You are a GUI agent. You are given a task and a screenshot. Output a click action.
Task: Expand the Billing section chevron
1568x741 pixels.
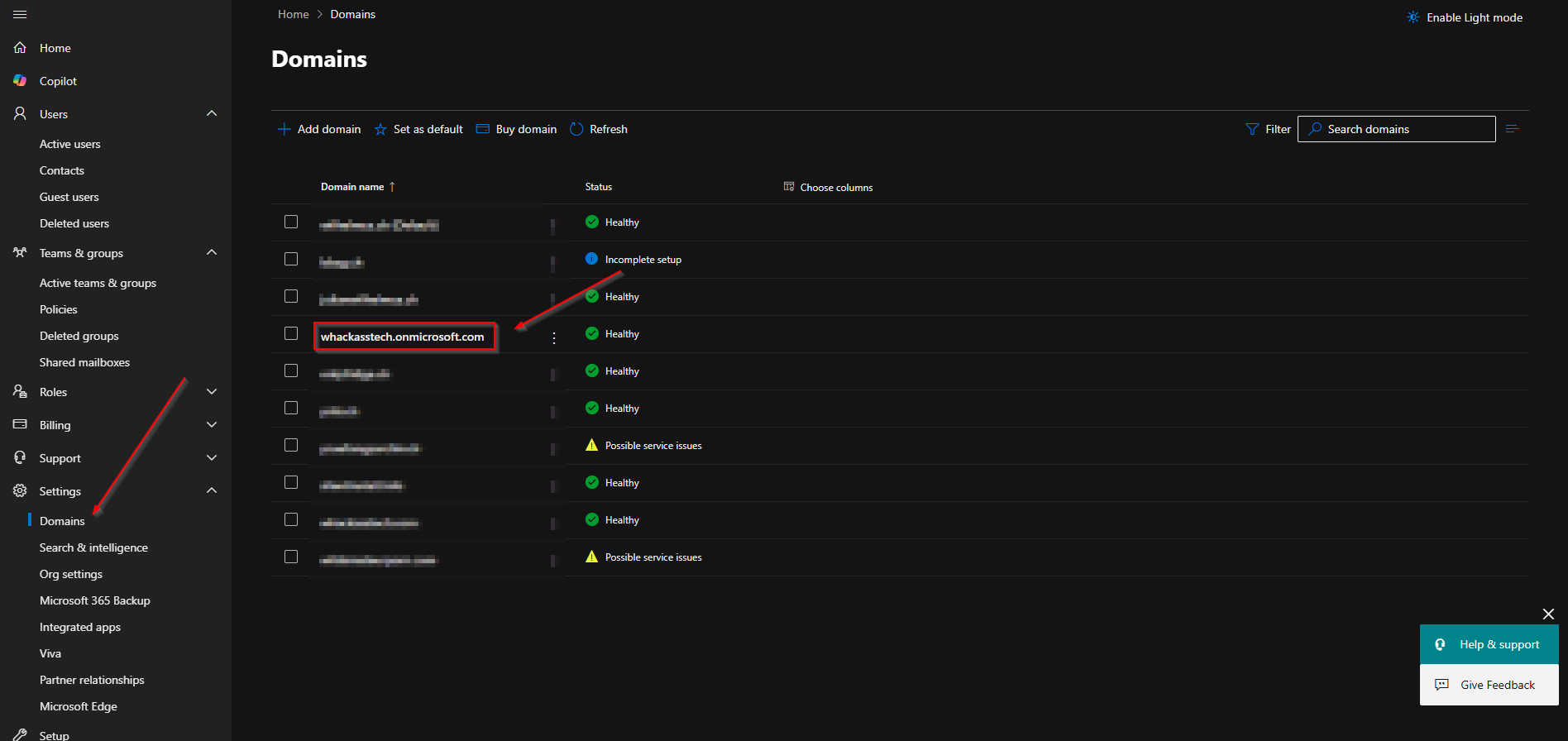point(212,424)
